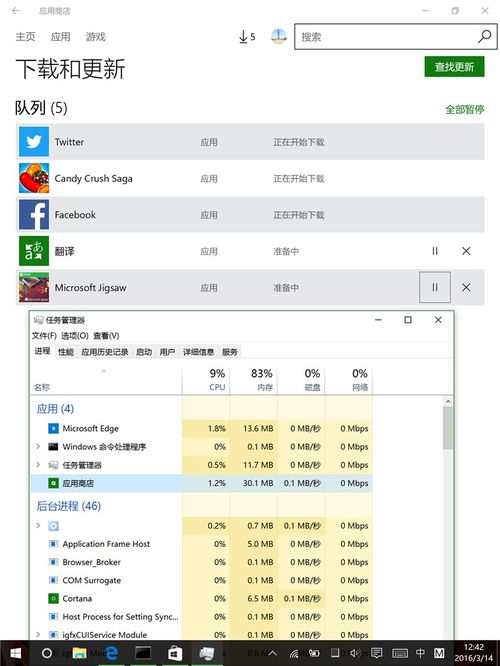Open command prompt on taskbar
Image resolution: width=500 pixels, height=666 pixels.
143,653
